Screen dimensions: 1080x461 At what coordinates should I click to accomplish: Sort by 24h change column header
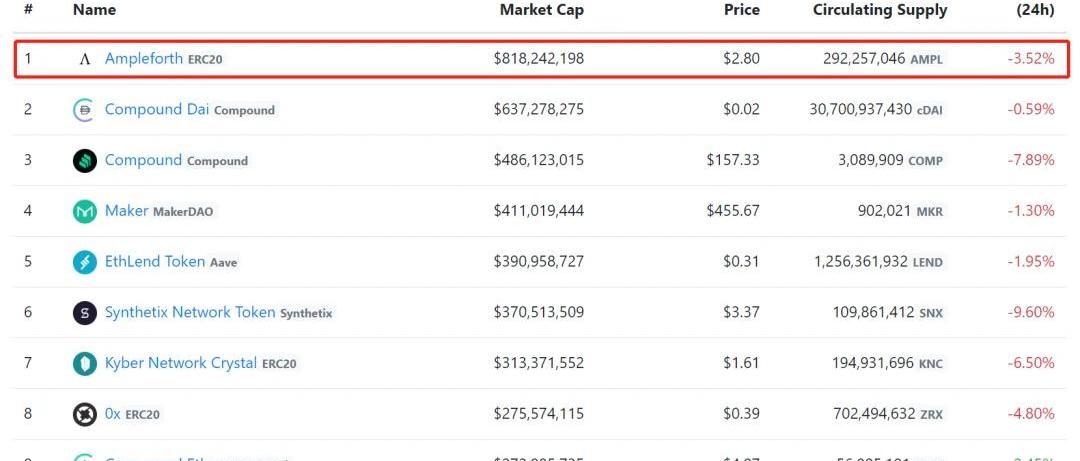1035,10
